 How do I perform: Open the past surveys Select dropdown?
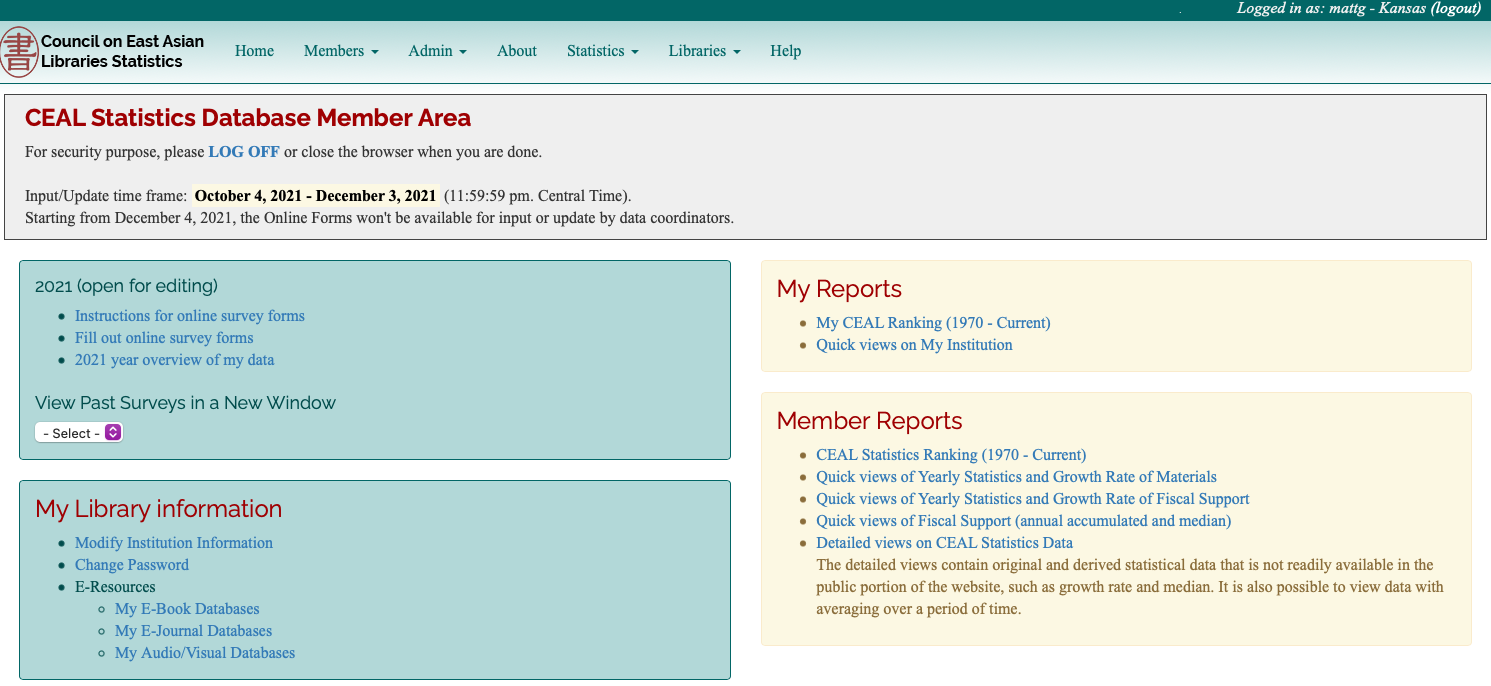pos(79,433)
